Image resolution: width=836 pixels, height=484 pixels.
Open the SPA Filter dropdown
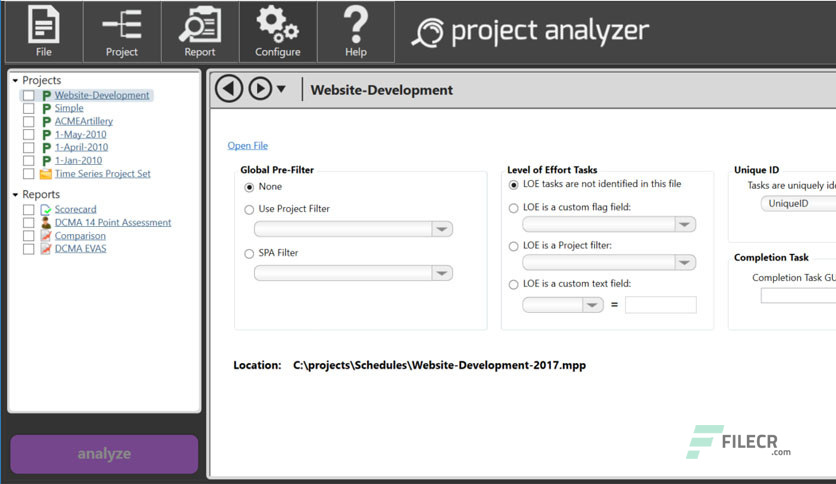point(353,273)
